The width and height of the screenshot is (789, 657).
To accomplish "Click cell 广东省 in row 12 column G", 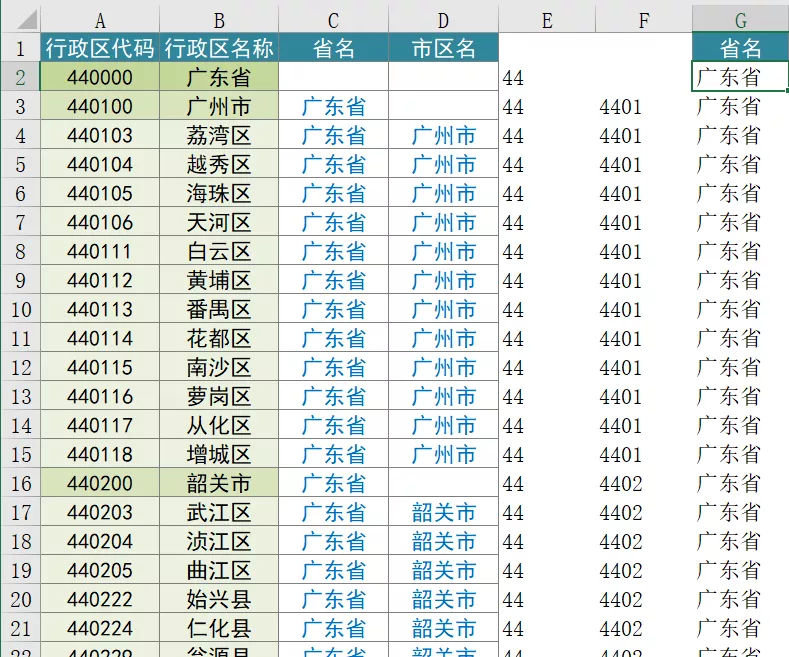I will pyautogui.click(x=741, y=367).
